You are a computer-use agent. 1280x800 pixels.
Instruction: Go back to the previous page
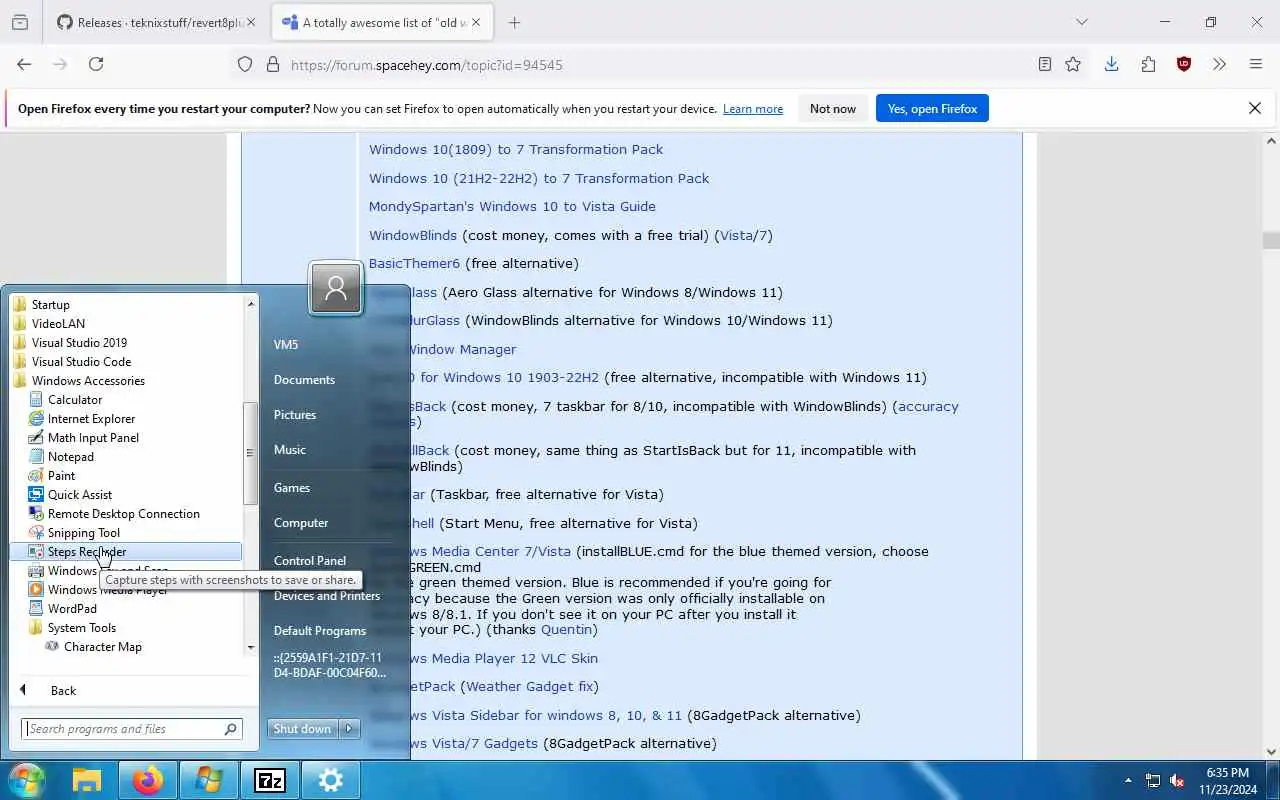[x=24, y=64]
